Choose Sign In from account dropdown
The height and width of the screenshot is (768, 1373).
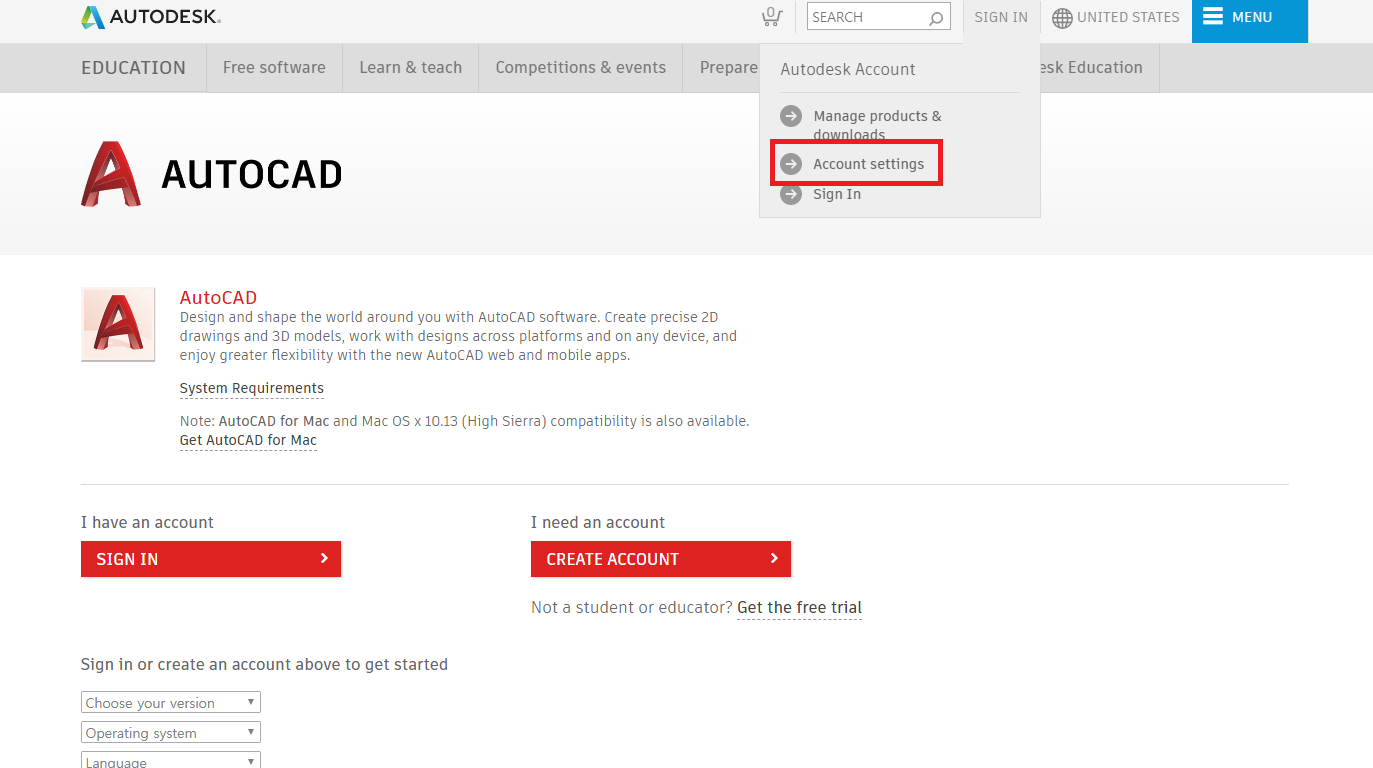[837, 194]
